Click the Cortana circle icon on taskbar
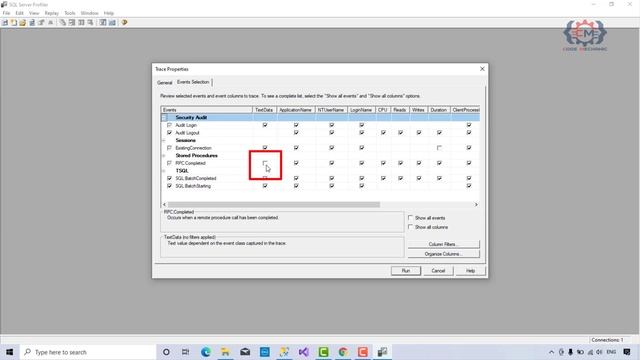640x360 pixels. [x=166, y=352]
